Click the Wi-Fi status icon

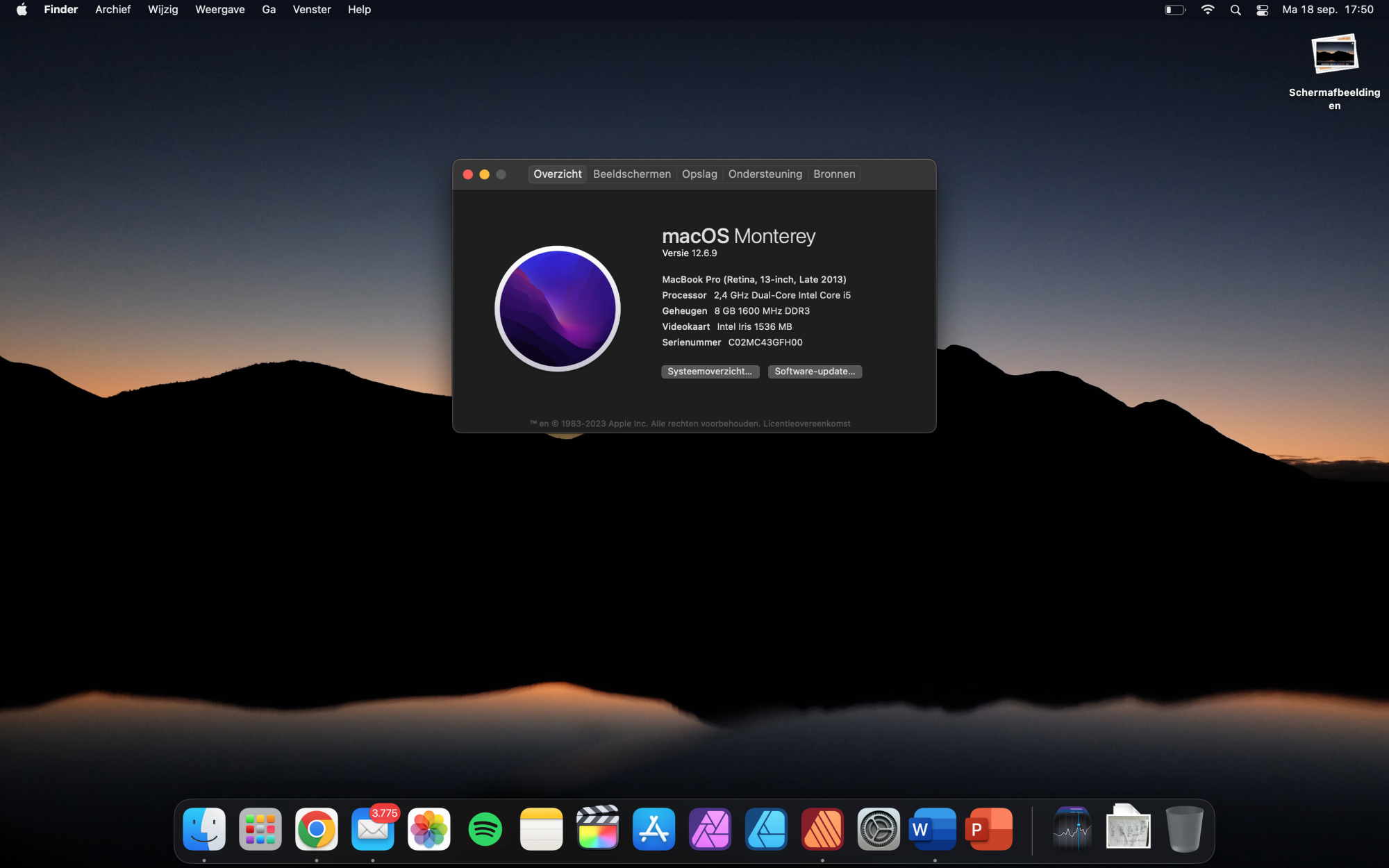1208,10
